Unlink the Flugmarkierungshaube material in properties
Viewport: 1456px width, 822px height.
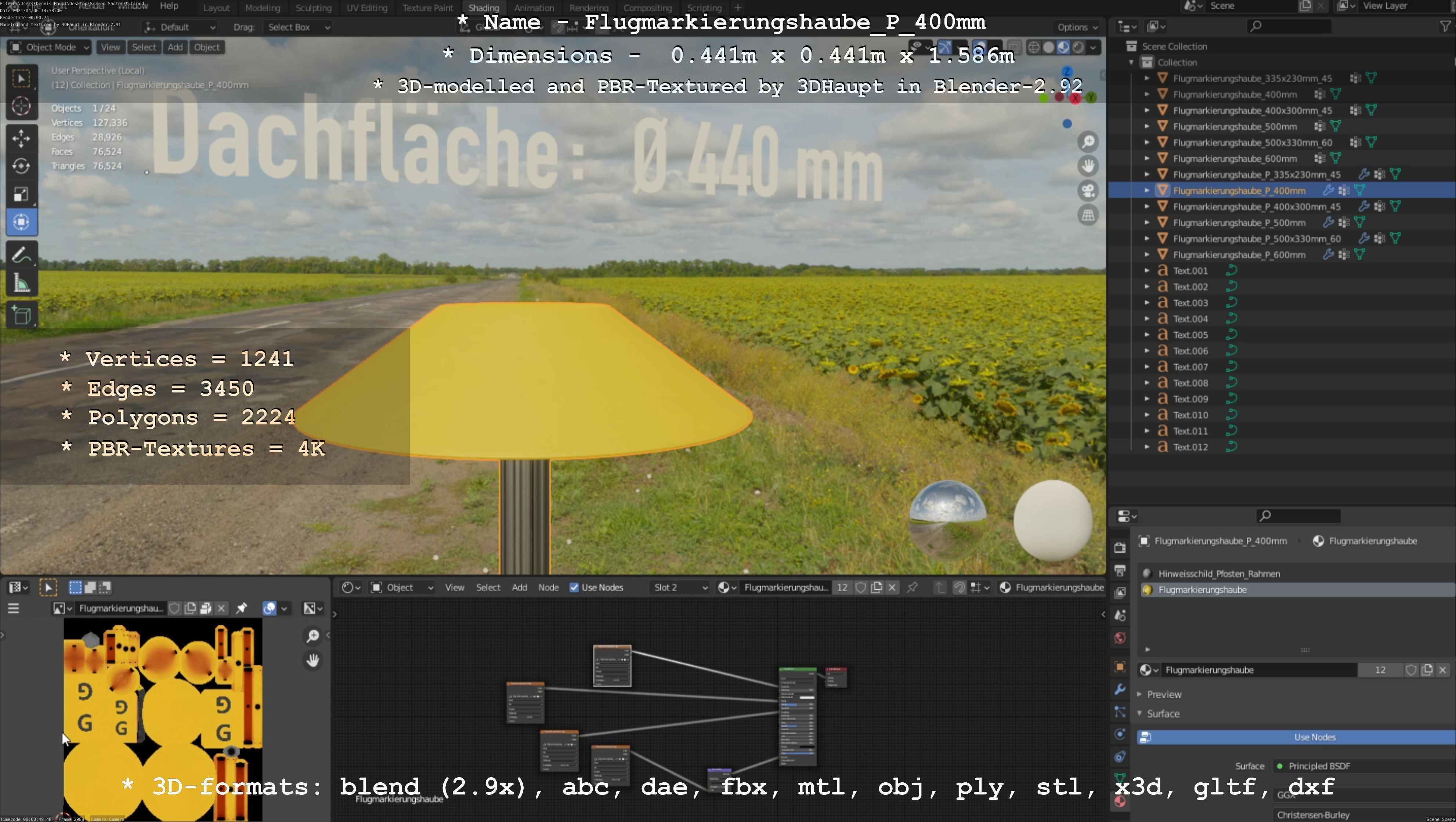coord(1442,670)
